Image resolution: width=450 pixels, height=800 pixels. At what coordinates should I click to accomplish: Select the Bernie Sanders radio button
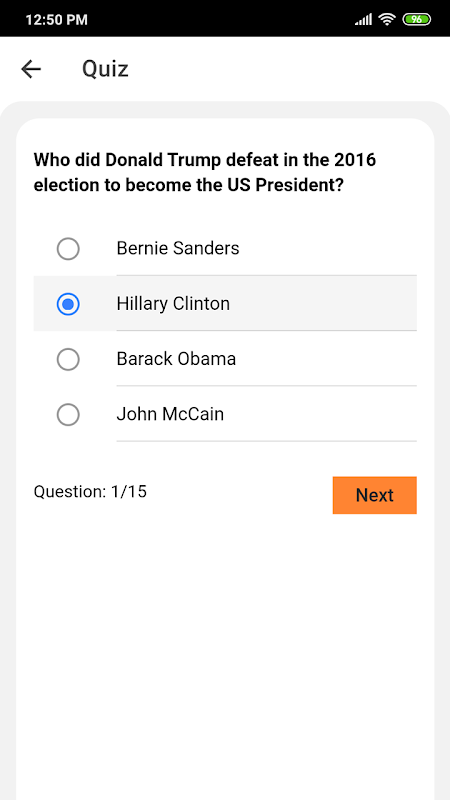68,249
